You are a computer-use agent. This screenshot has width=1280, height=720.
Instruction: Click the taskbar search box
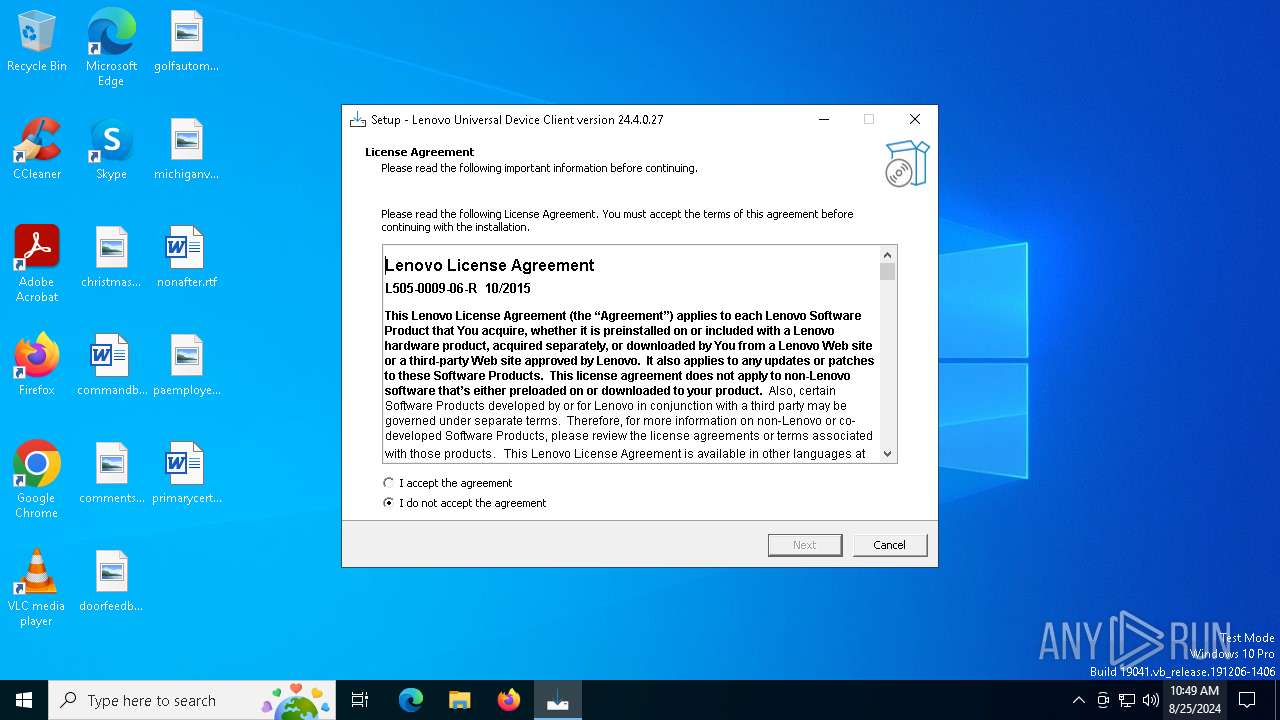pos(192,700)
